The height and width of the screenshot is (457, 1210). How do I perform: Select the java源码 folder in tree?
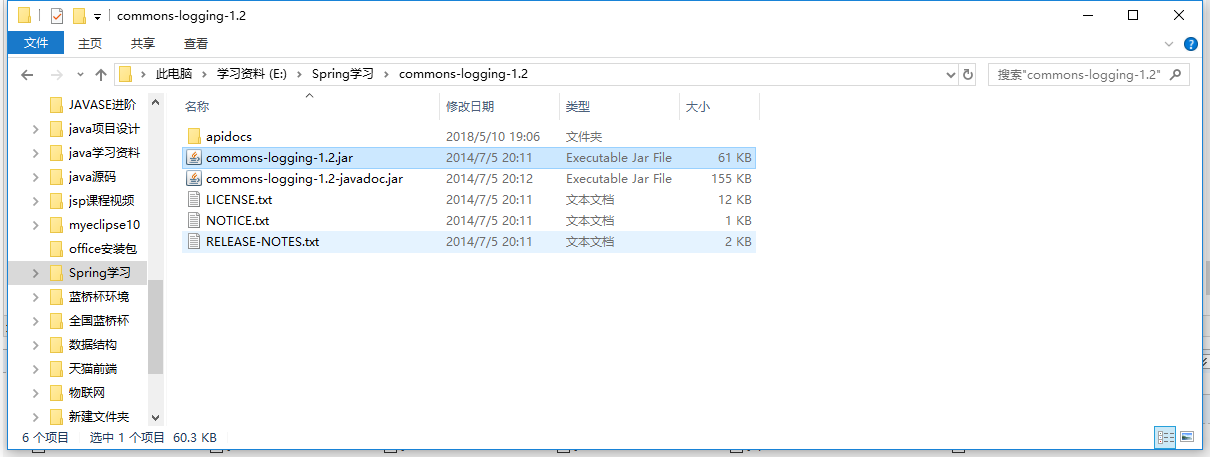(92, 177)
